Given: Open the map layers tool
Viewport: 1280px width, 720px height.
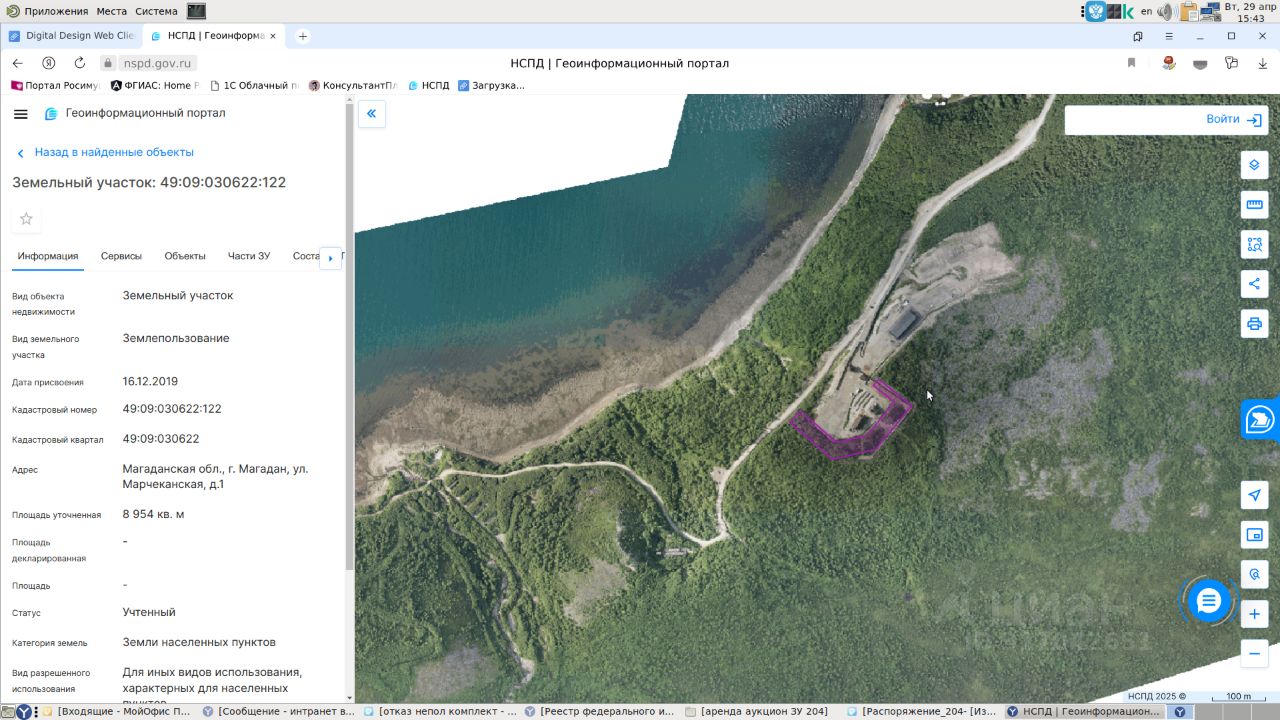Looking at the screenshot, I should 1254,165.
